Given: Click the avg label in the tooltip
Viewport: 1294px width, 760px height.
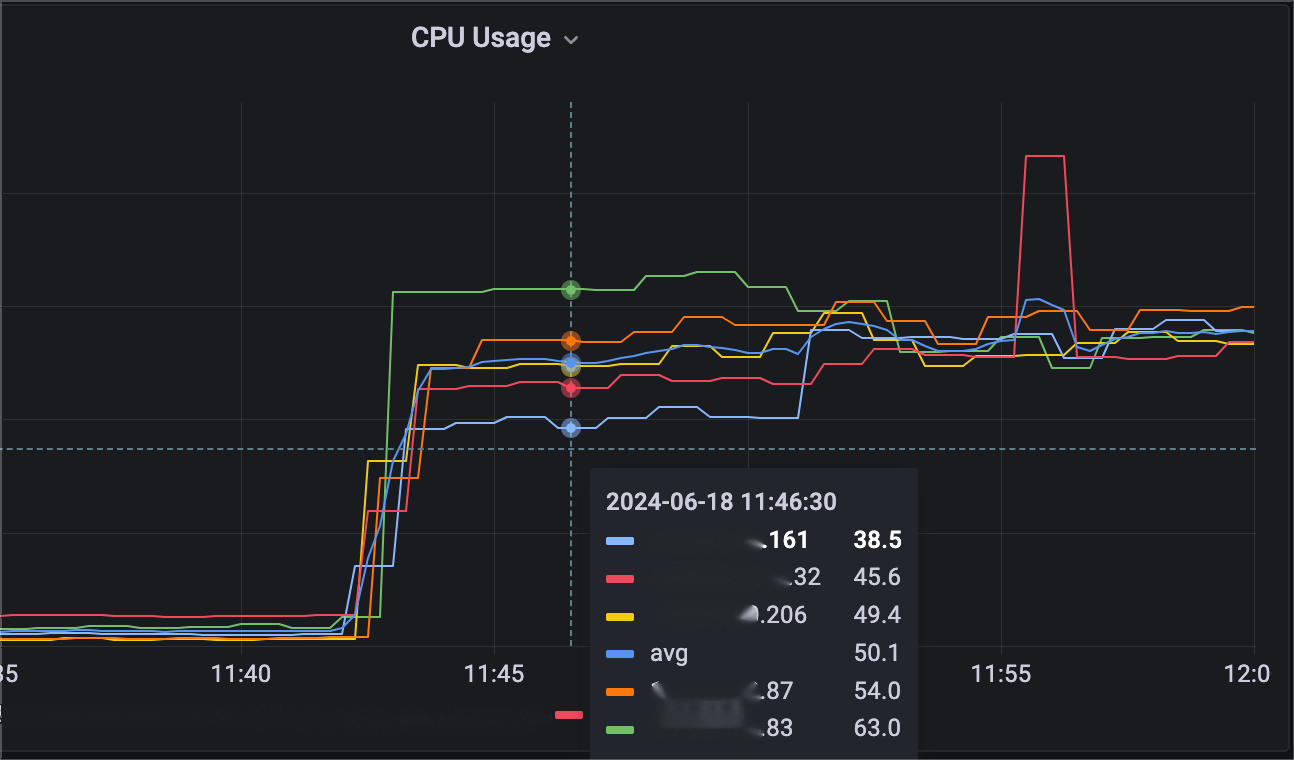Looking at the screenshot, I should pyautogui.click(x=669, y=654).
